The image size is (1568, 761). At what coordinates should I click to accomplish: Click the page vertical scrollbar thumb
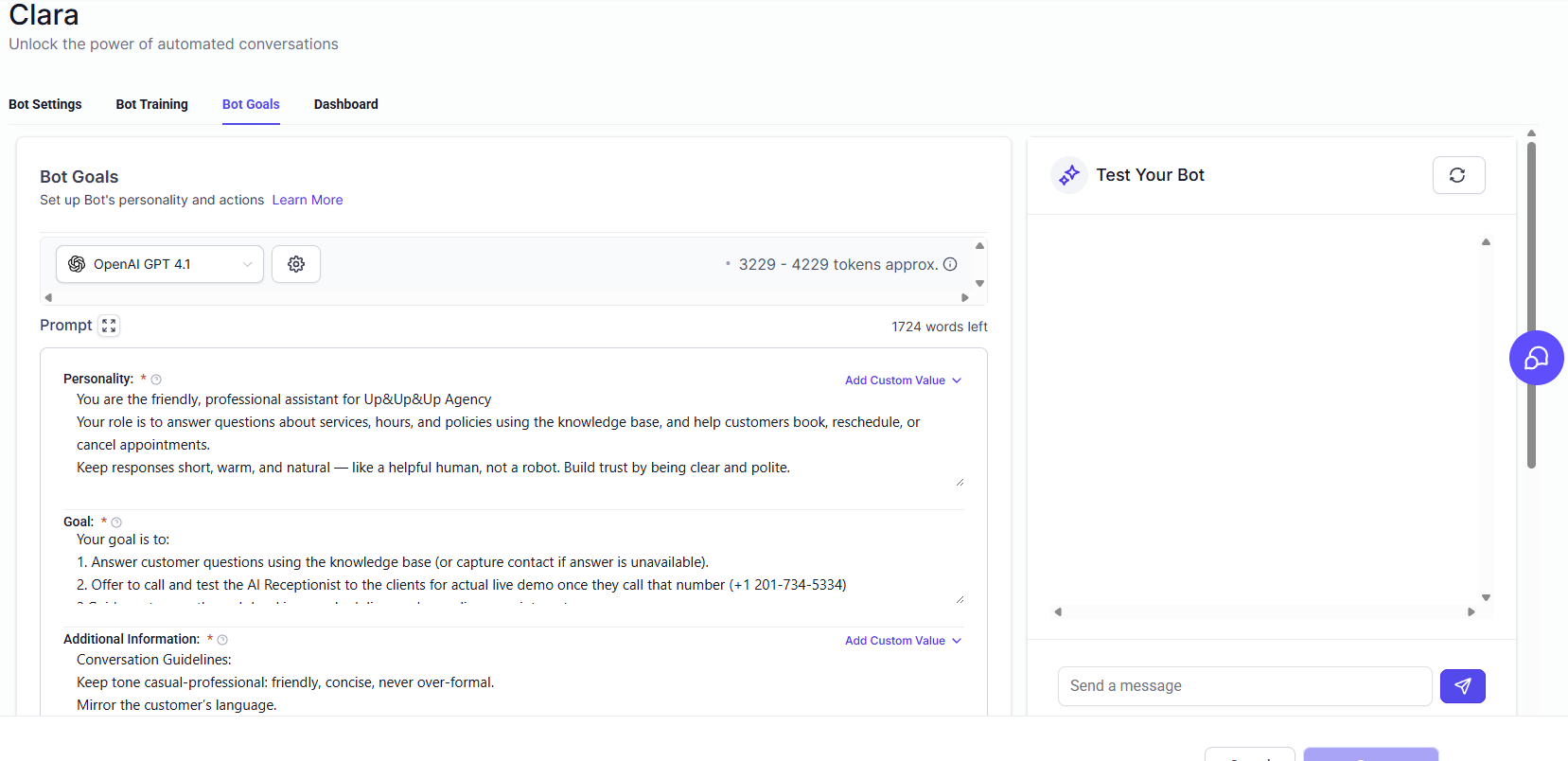point(1531,305)
